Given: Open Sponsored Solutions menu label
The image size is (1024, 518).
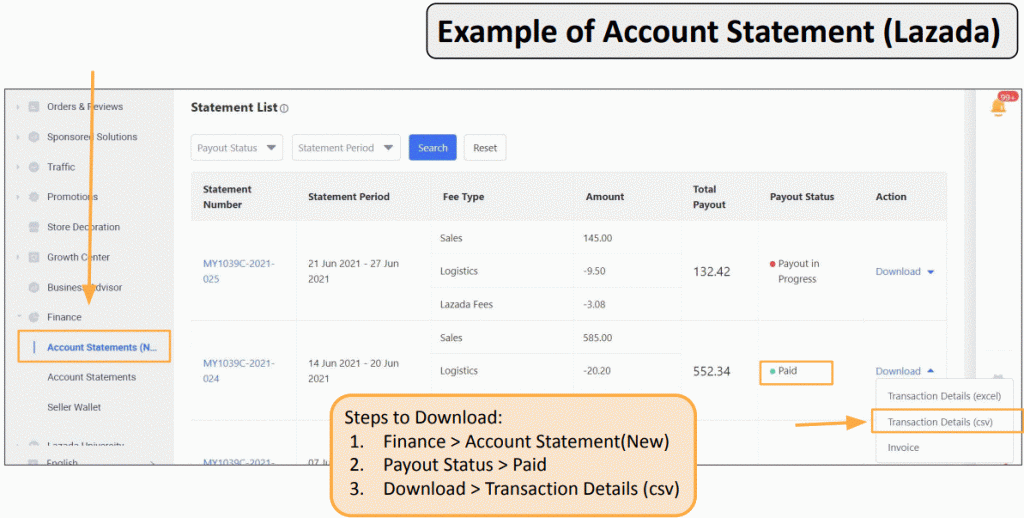Looking at the screenshot, I should 92,137.
